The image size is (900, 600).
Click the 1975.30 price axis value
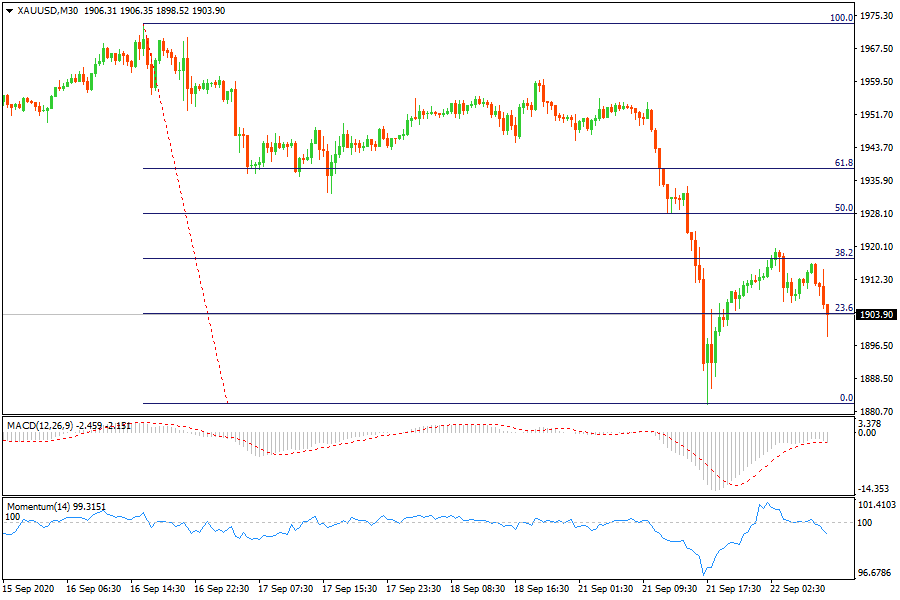pyautogui.click(x=876, y=16)
